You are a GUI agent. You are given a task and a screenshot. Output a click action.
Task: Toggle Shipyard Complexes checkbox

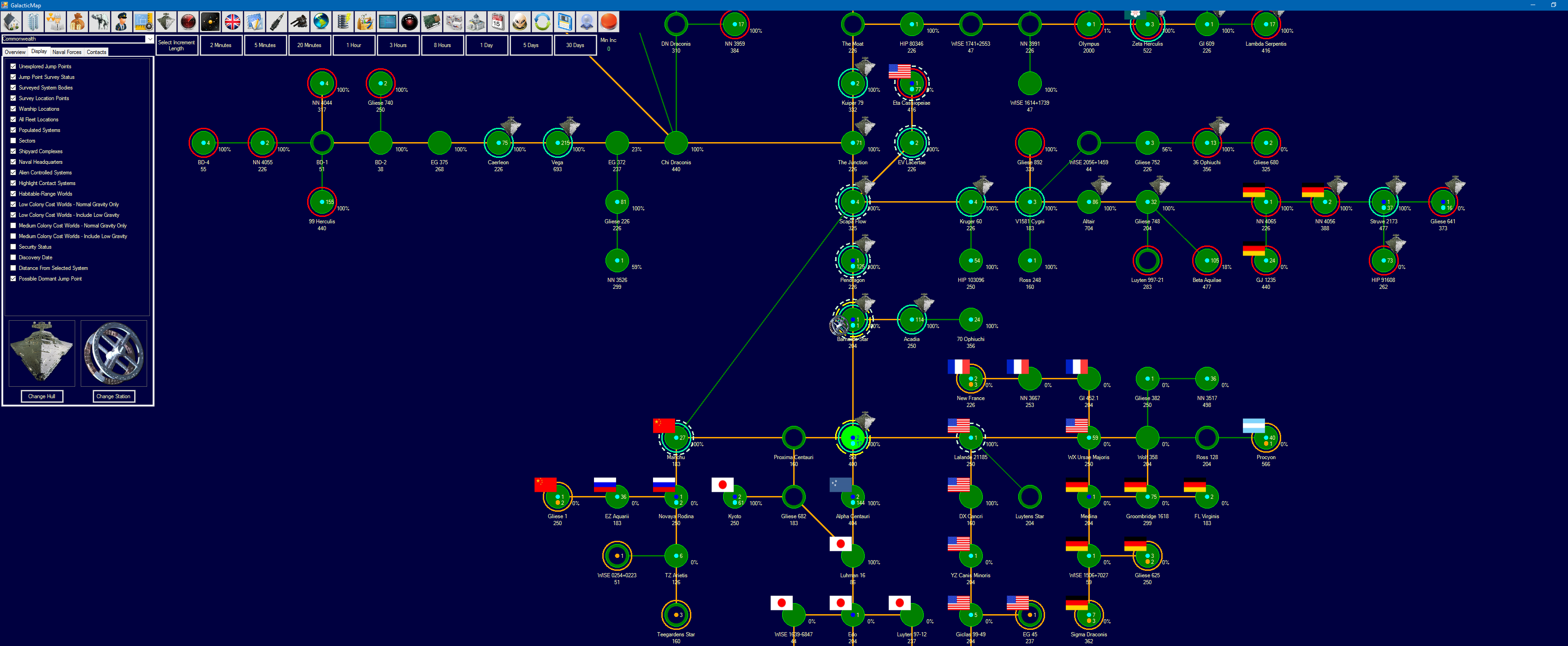(13, 151)
